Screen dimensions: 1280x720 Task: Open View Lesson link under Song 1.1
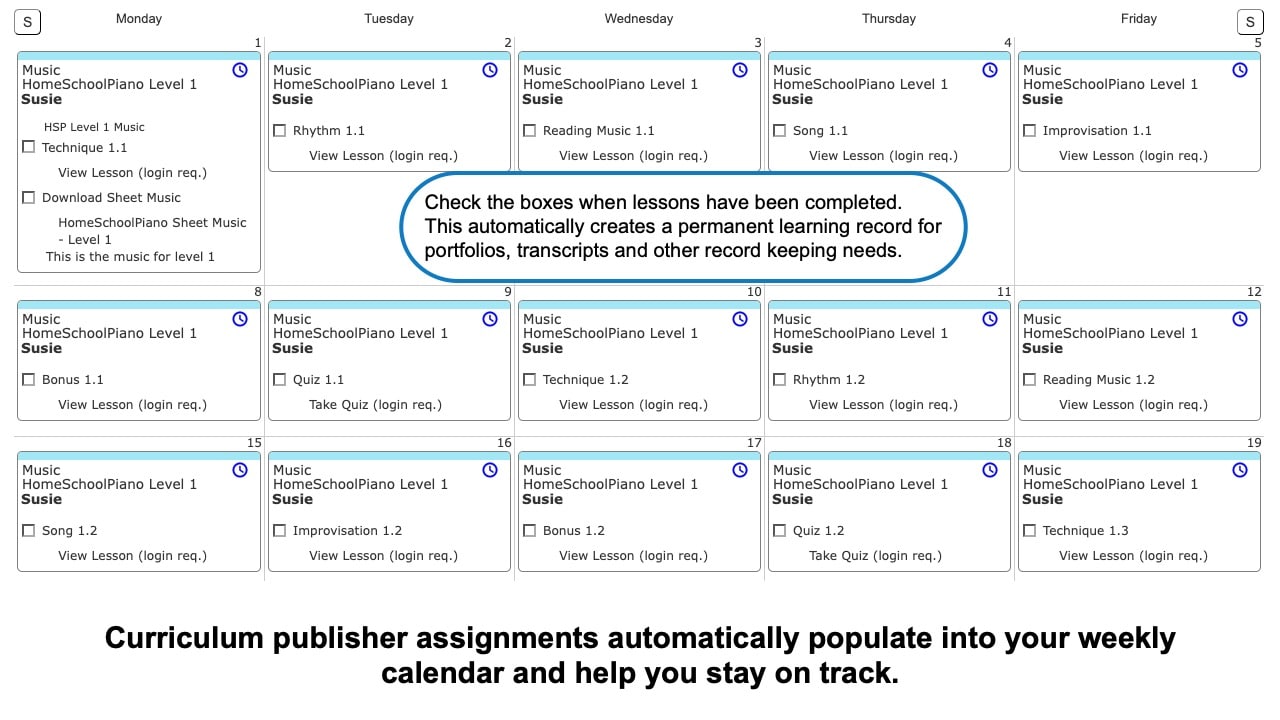coord(883,155)
